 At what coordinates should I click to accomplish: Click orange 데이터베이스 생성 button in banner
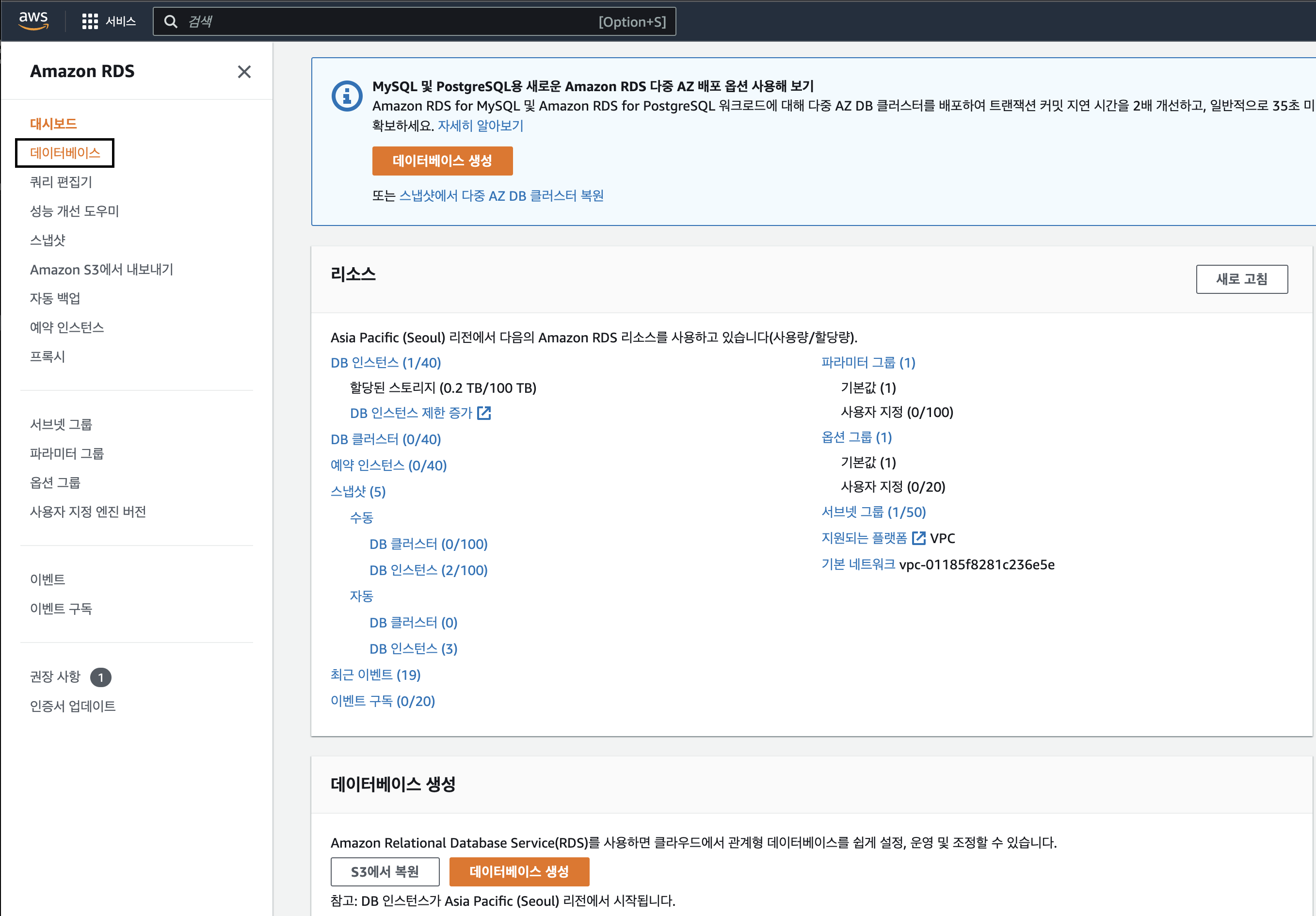click(x=442, y=161)
